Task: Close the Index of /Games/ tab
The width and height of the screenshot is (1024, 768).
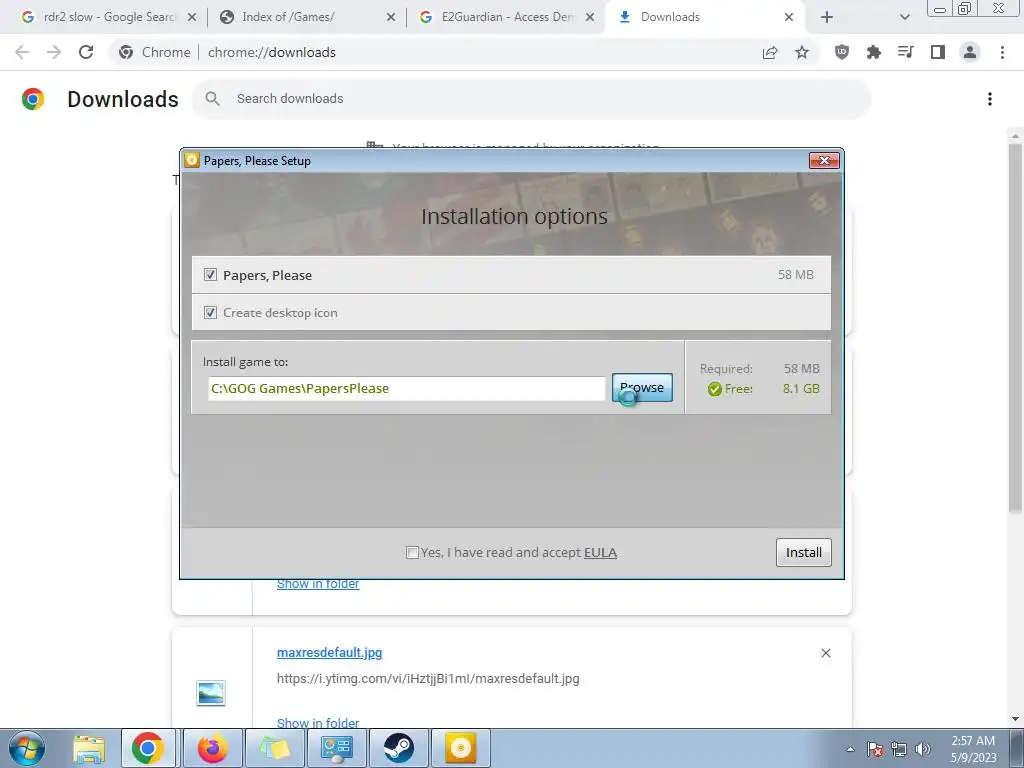Action: [x=391, y=17]
